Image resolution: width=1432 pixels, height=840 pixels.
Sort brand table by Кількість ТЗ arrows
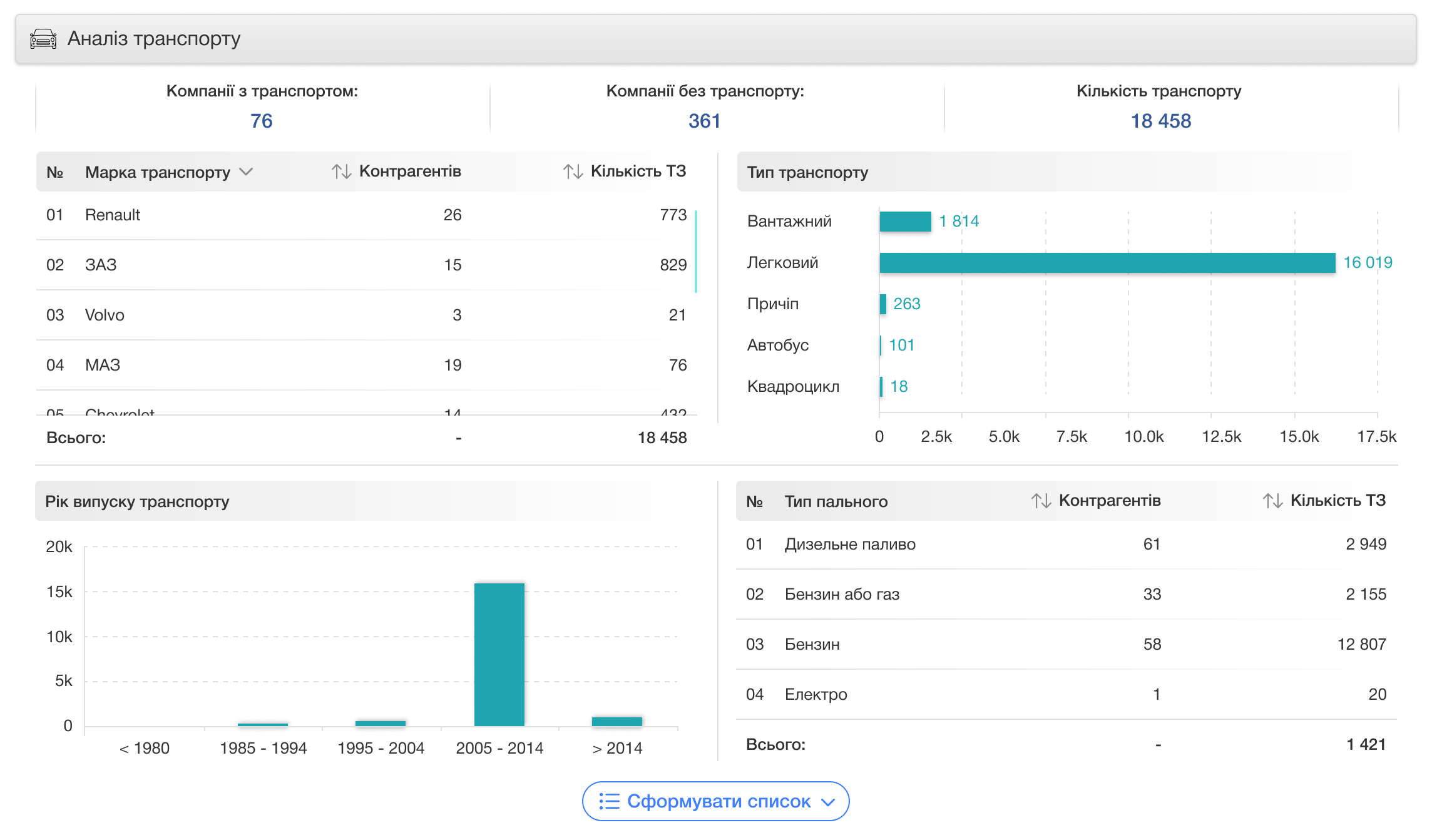click(x=573, y=172)
